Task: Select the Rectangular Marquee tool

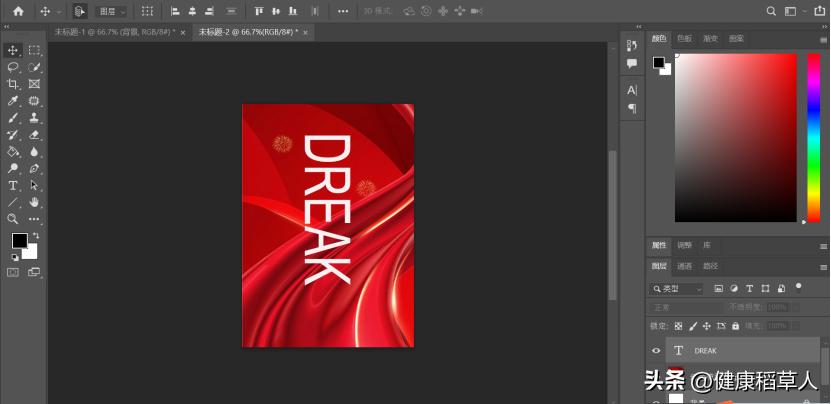Action: coord(34,50)
